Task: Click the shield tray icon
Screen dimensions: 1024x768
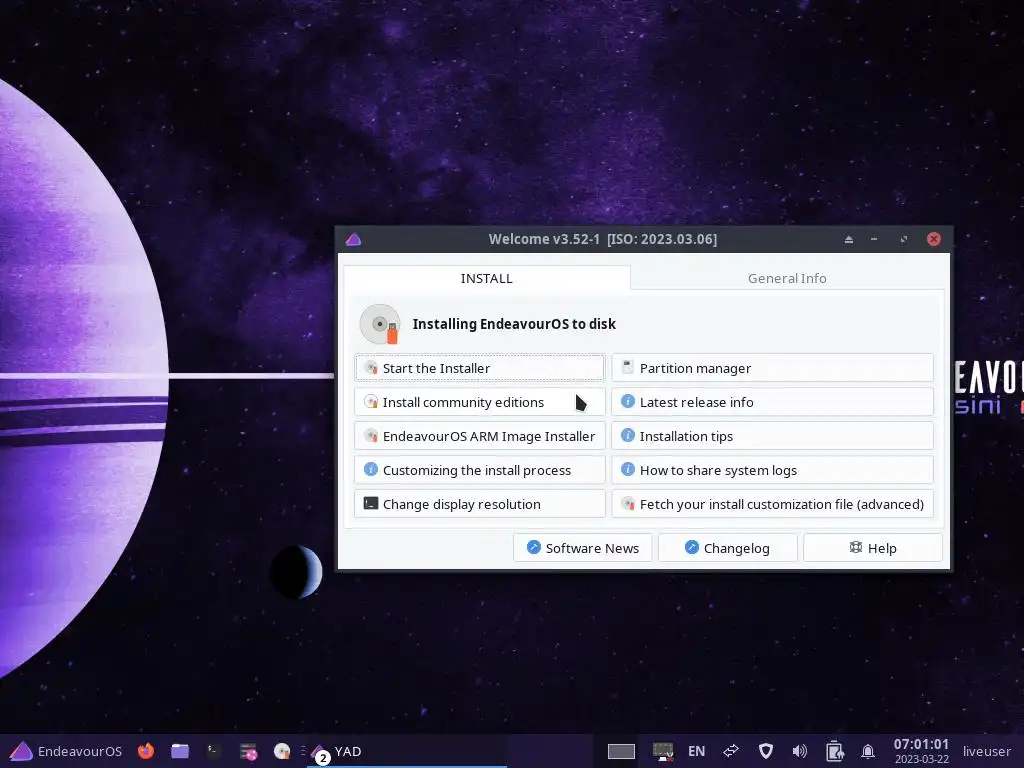Action: [765, 751]
